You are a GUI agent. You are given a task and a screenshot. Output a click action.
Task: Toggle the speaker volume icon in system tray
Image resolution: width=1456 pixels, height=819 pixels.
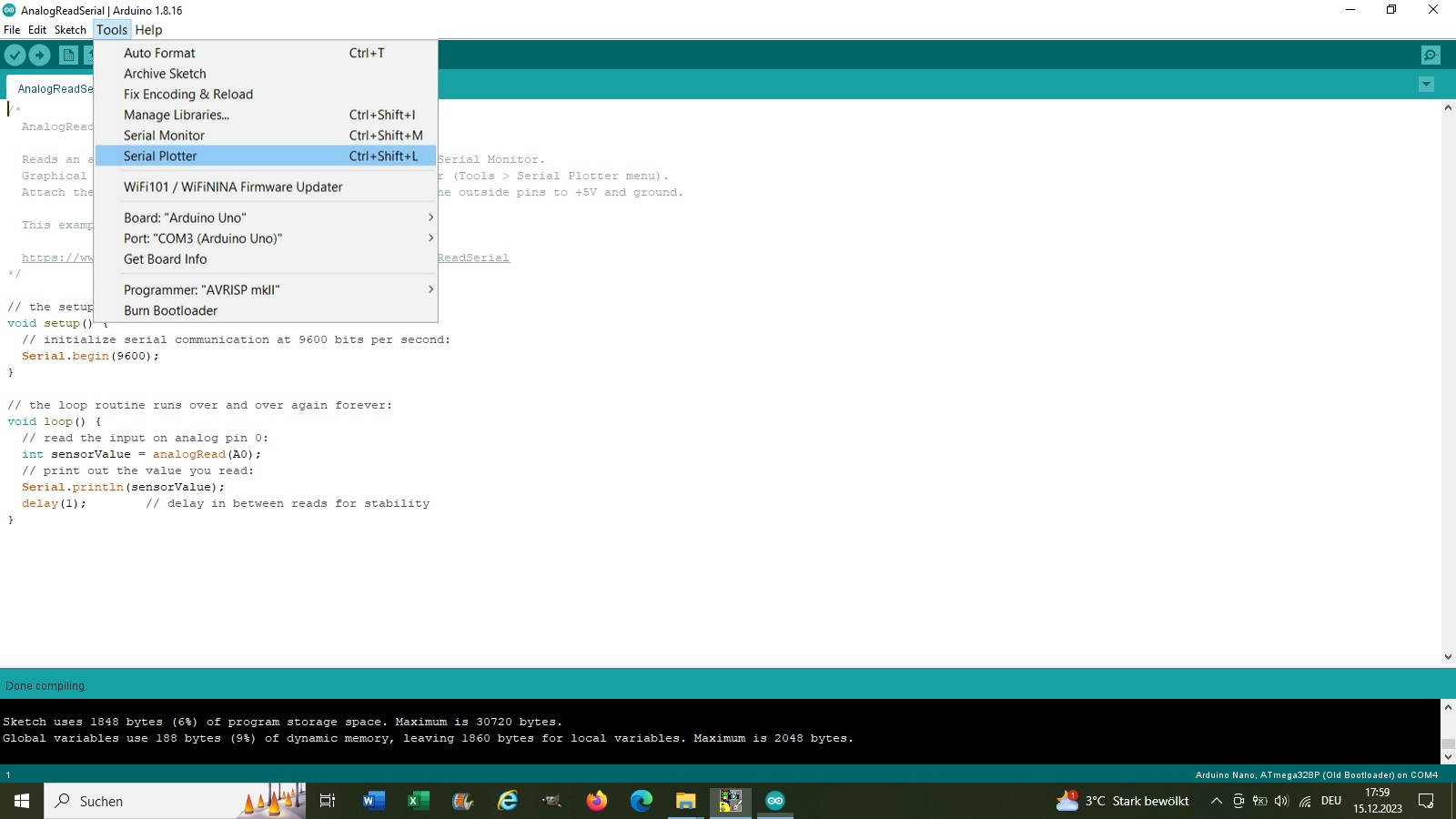point(1282,801)
